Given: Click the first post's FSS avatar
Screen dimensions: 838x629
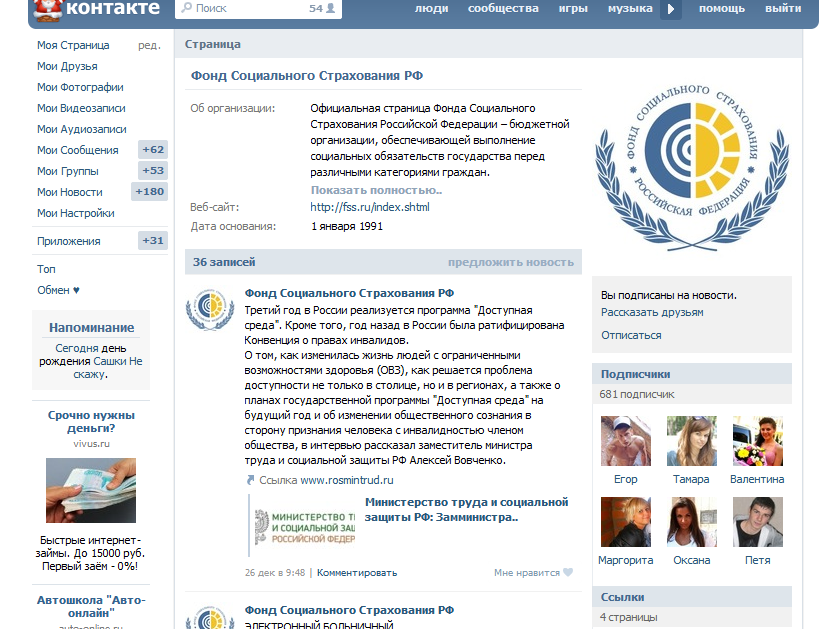Looking at the screenshot, I should point(210,309).
